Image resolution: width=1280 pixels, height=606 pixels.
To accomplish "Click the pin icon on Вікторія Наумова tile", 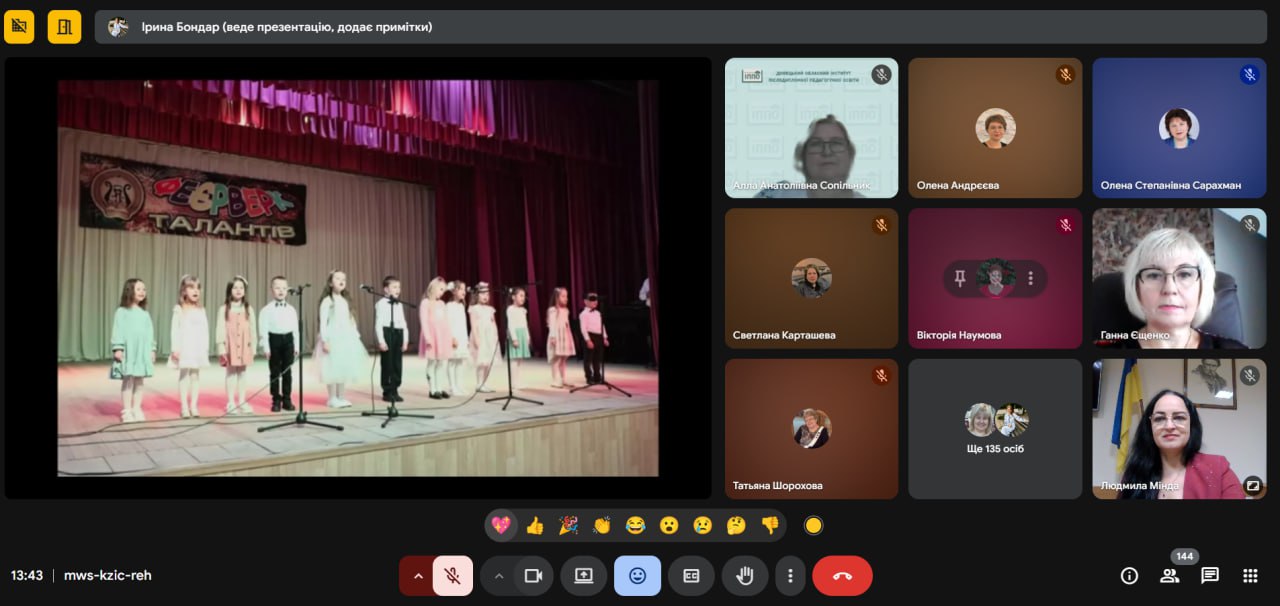I will [x=960, y=279].
